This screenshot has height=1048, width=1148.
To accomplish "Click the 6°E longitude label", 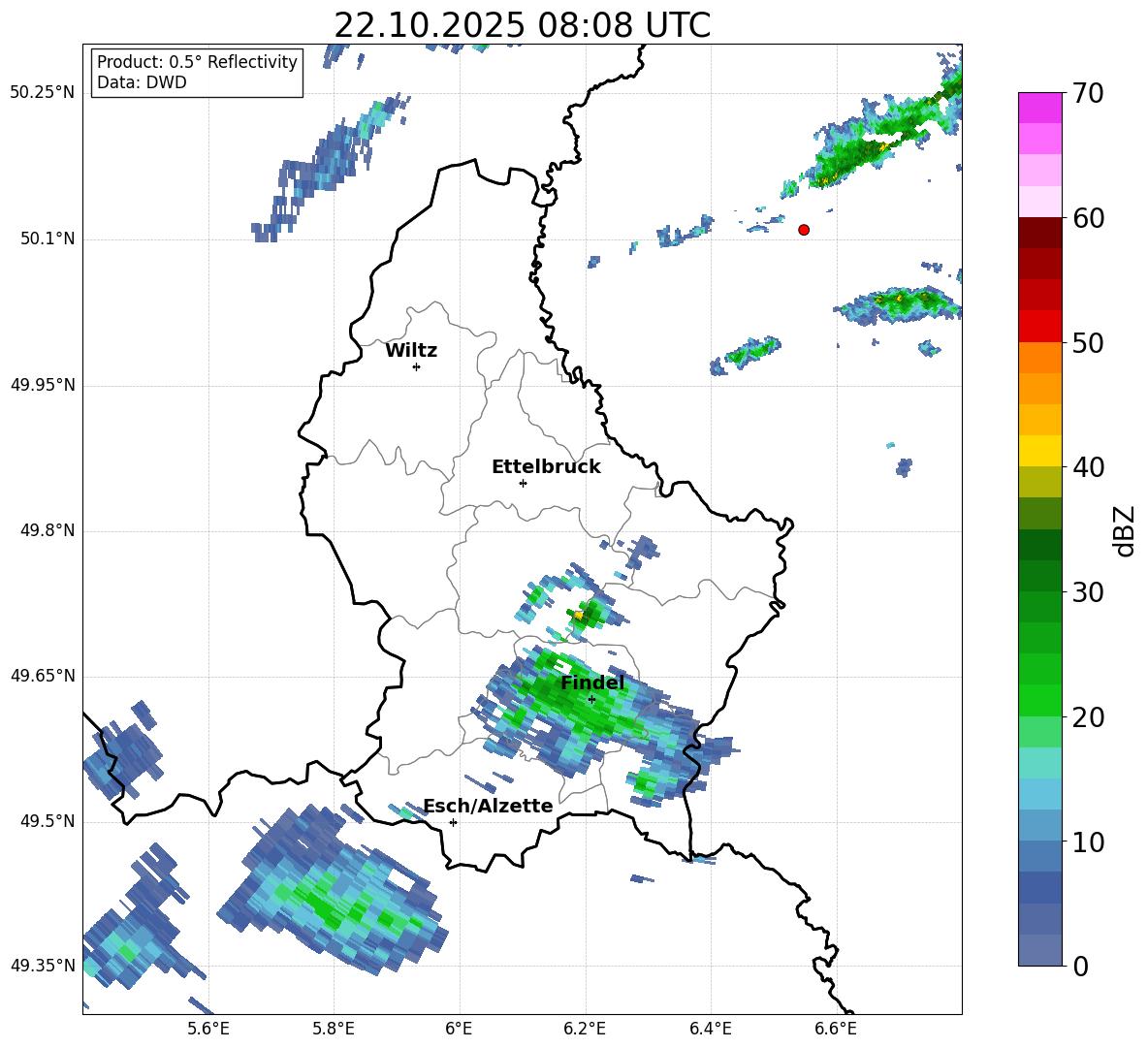I will click(459, 1029).
